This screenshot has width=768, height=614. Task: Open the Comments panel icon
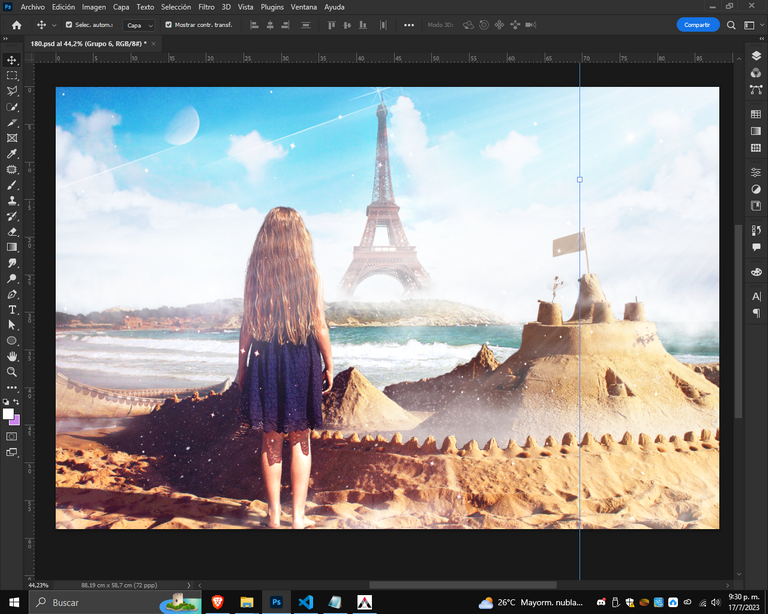tap(756, 247)
